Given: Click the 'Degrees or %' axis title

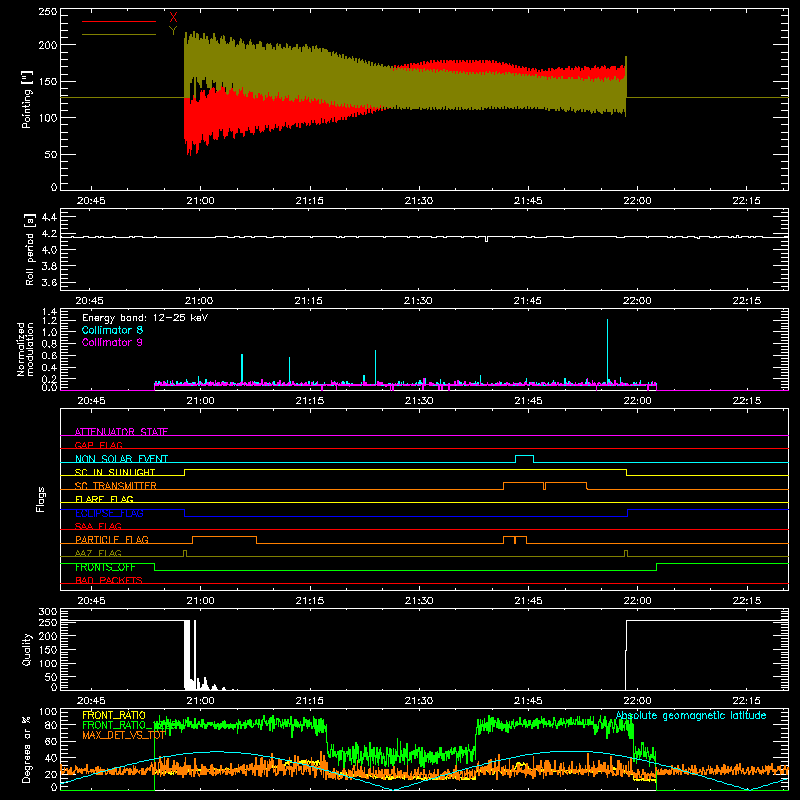Looking at the screenshot, I should pos(27,750).
